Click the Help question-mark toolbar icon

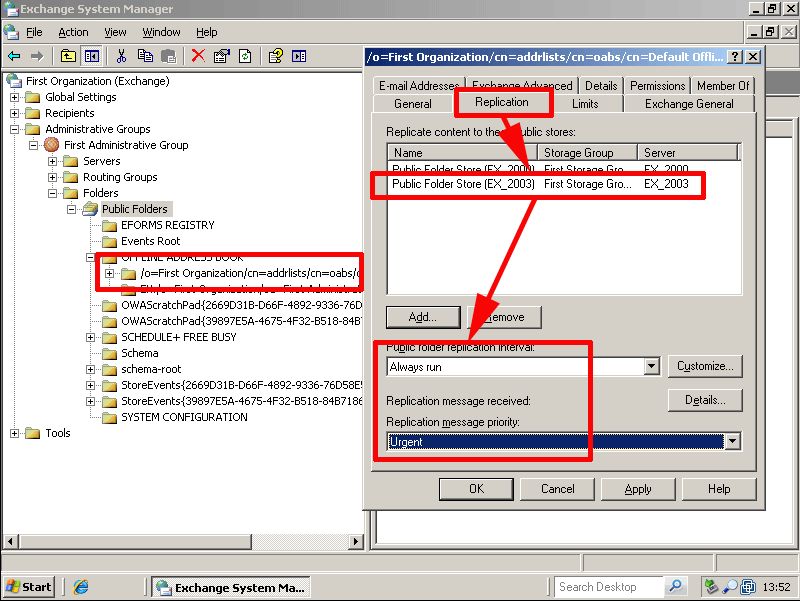point(276,56)
